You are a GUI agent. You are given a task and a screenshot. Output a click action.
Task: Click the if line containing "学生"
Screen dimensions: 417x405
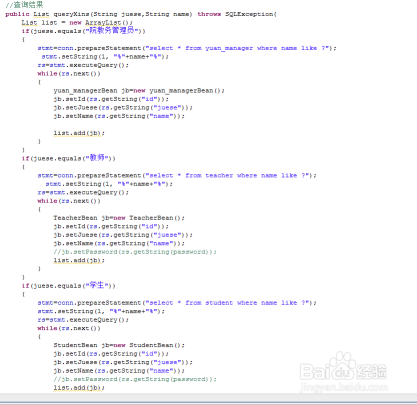68,285
